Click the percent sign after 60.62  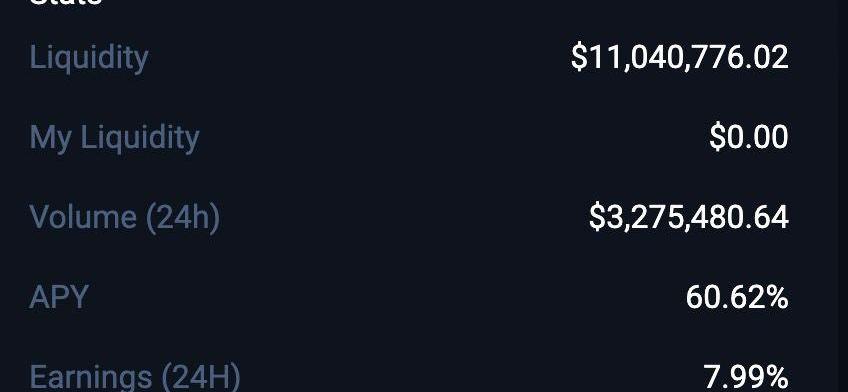776,297
